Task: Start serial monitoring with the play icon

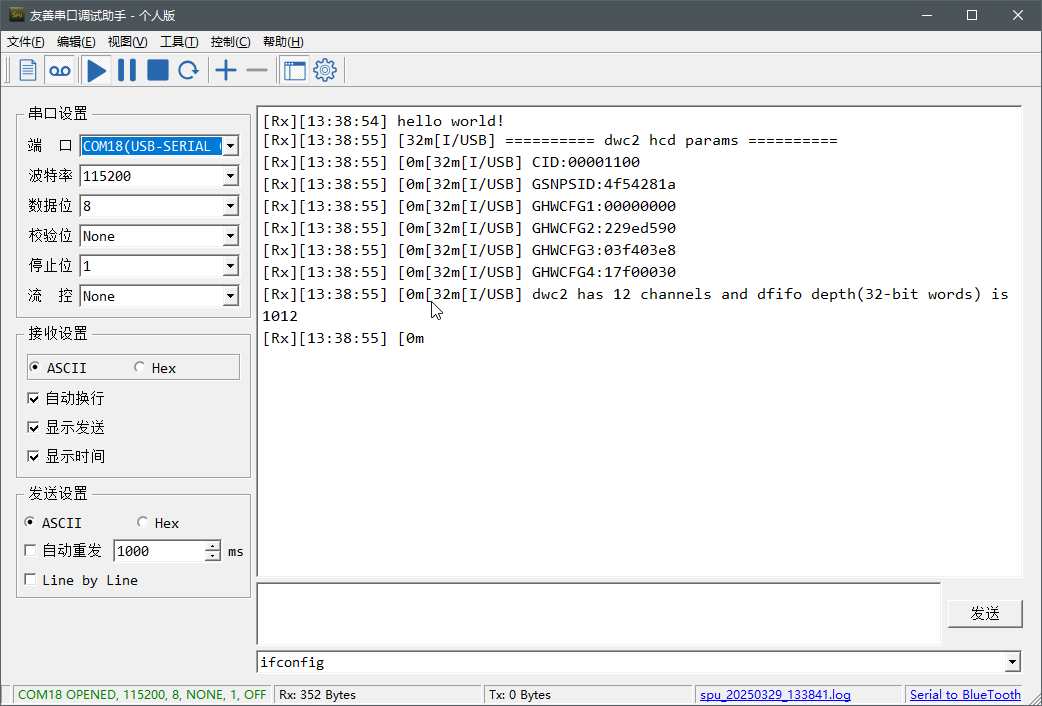Action: coord(96,69)
